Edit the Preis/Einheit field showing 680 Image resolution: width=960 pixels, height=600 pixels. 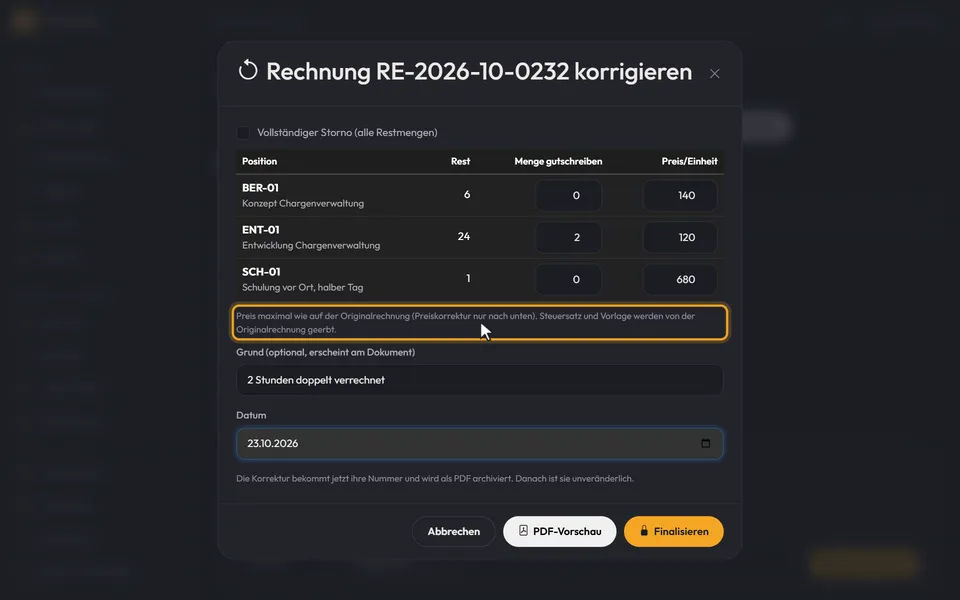point(680,279)
